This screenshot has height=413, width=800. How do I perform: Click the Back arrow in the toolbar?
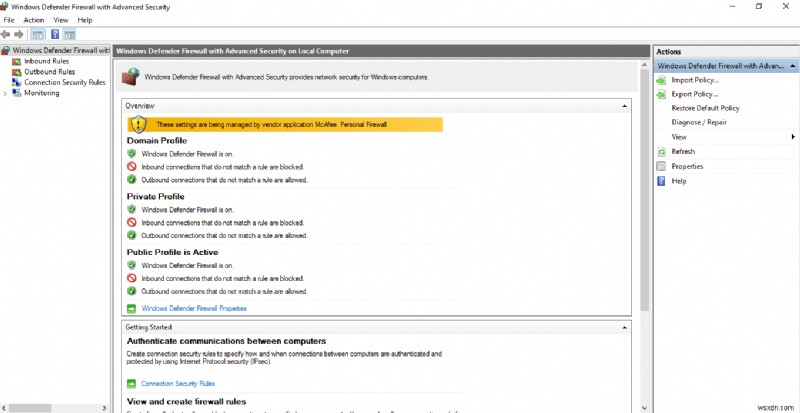click(x=7, y=34)
